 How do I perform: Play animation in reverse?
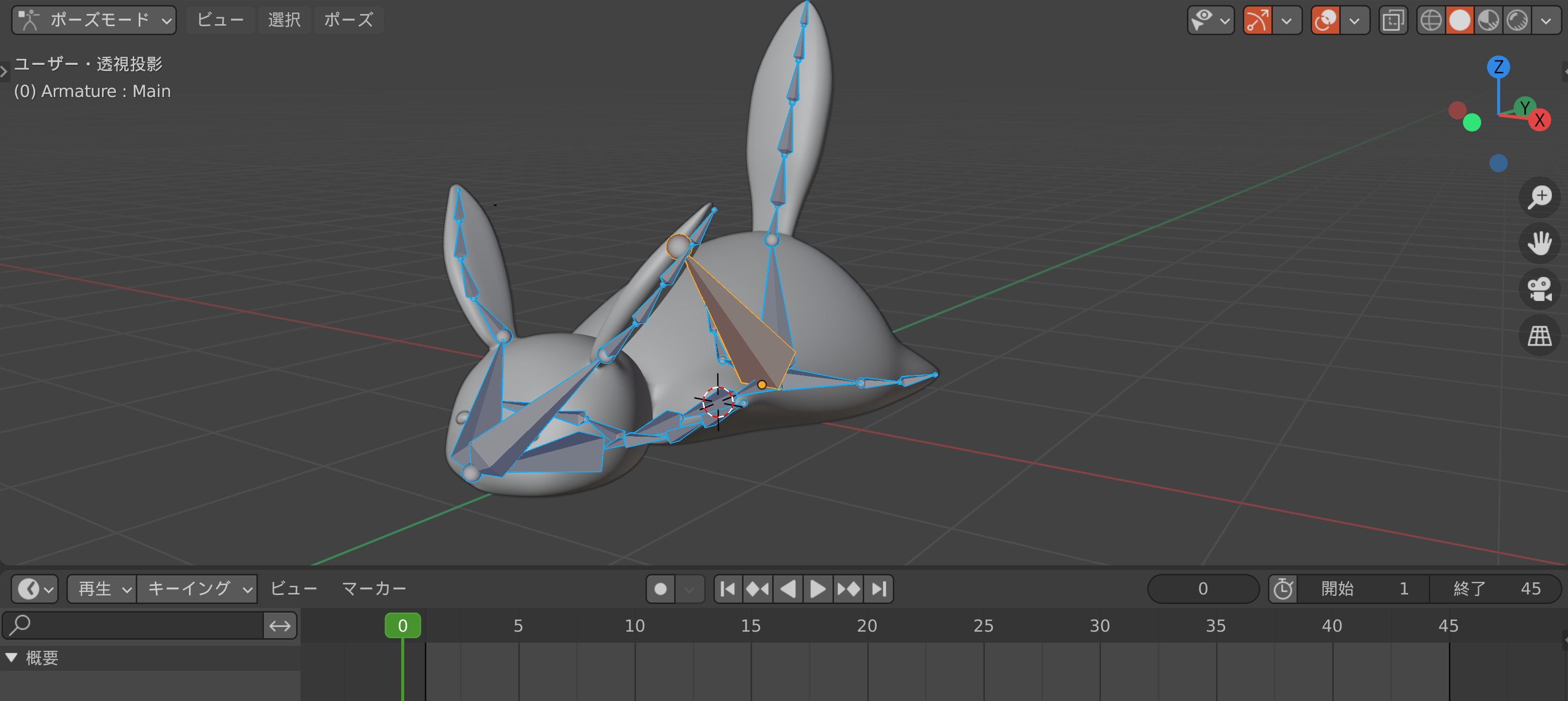pos(788,589)
